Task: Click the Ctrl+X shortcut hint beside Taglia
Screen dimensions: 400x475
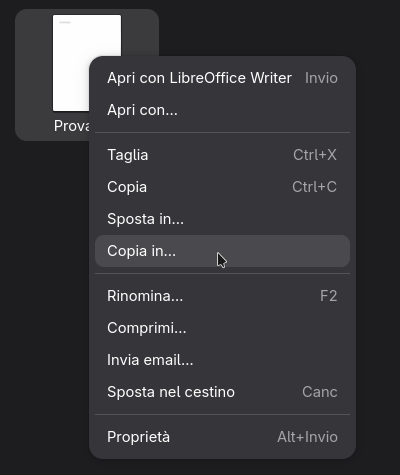Action: coord(315,155)
